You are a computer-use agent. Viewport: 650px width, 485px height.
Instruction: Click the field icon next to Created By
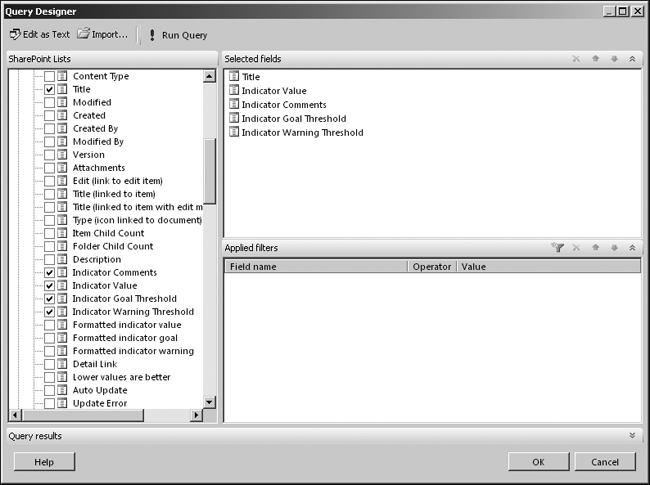point(62,129)
